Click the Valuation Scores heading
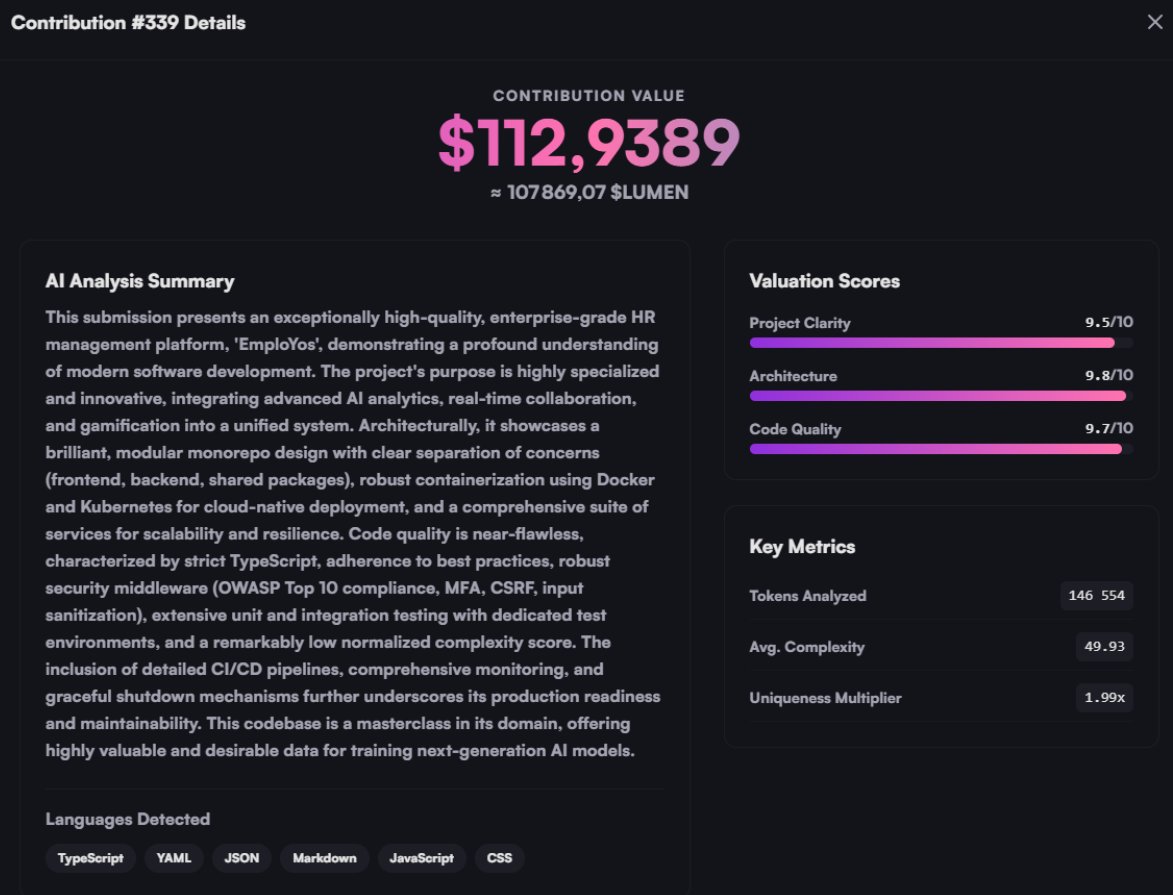 coord(824,281)
